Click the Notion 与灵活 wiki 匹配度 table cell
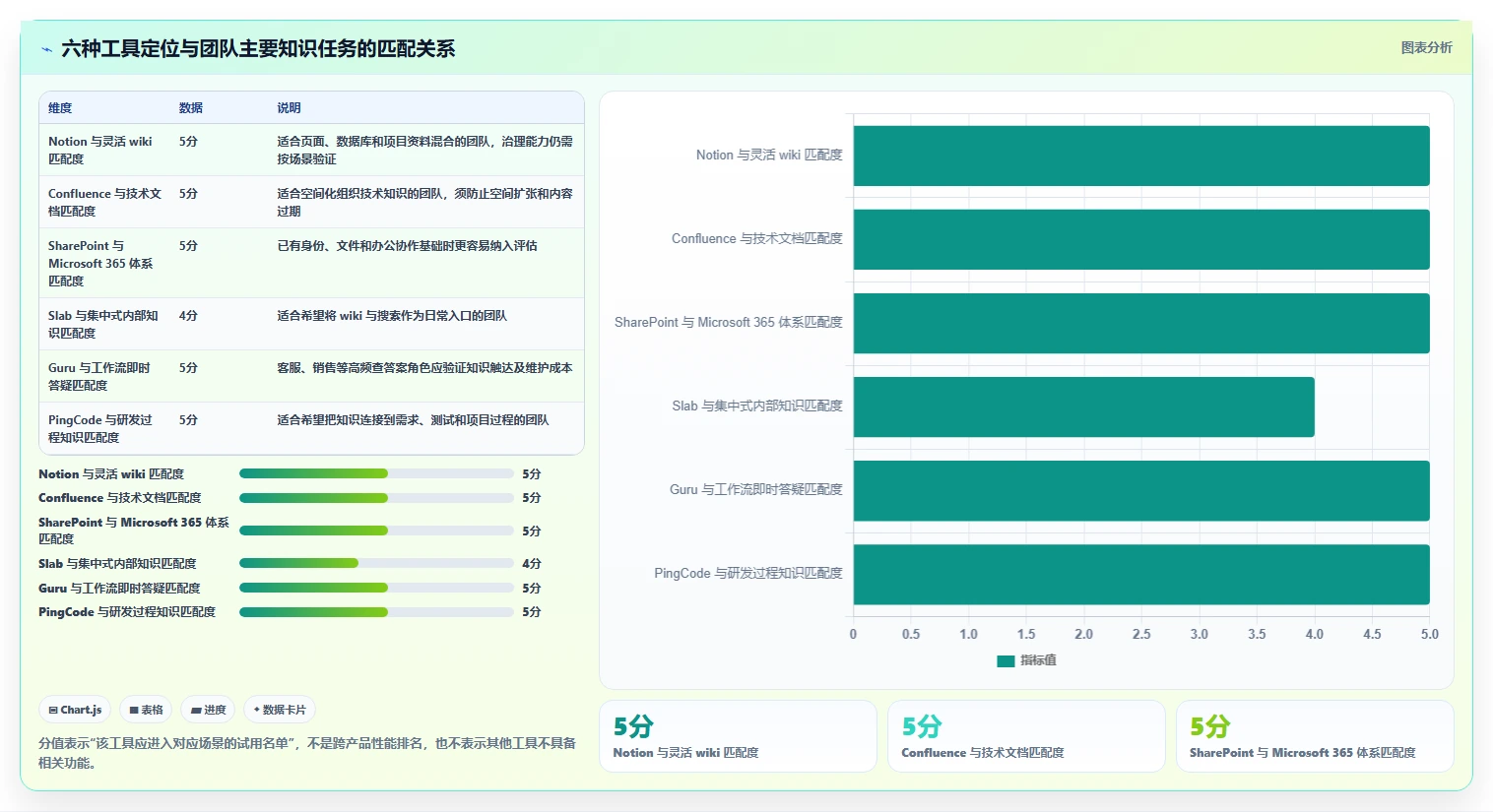Screen dimensions: 1493x812 point(104,150)
